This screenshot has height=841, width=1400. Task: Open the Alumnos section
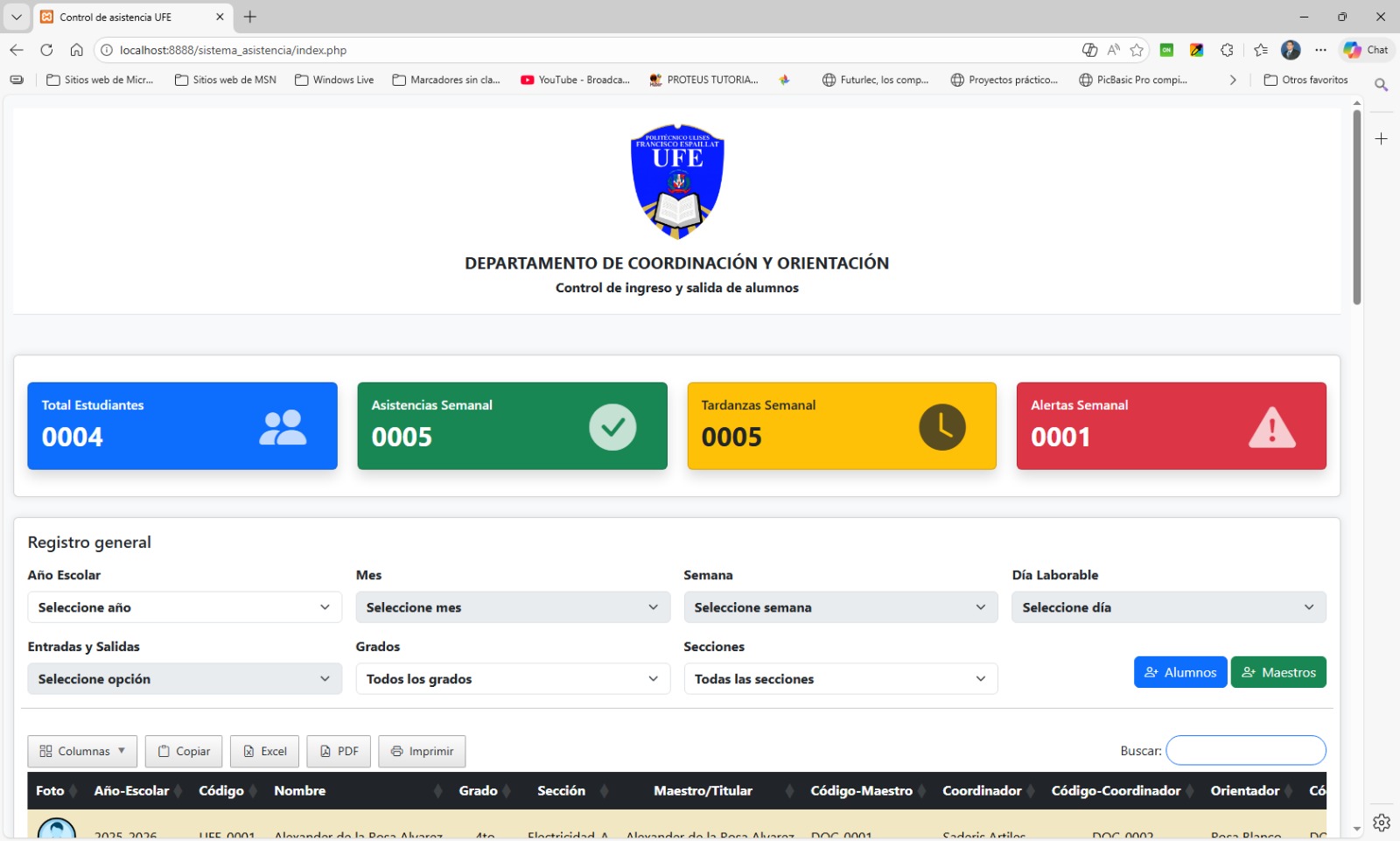(1179, 672)
